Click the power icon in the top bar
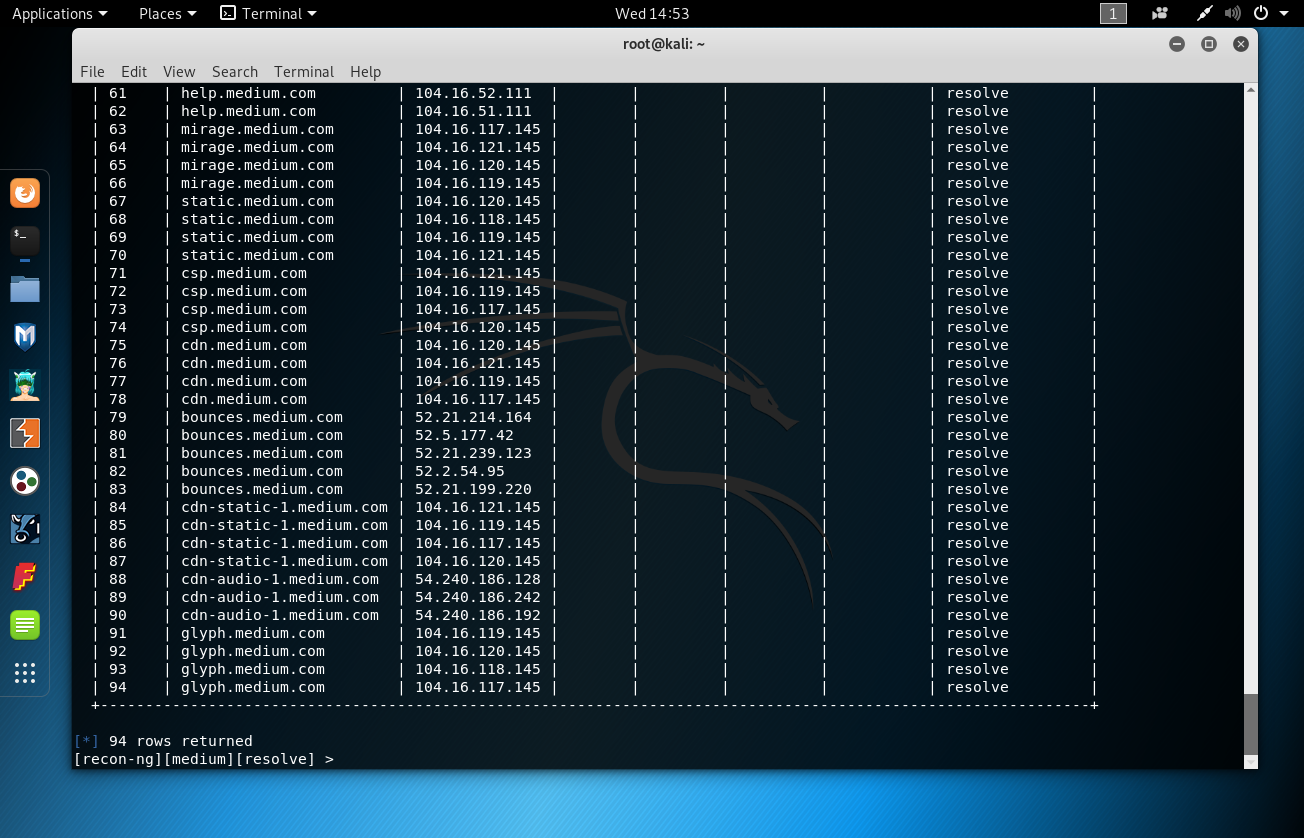This screenshot has height=838, width=1304. (1260, 14)
